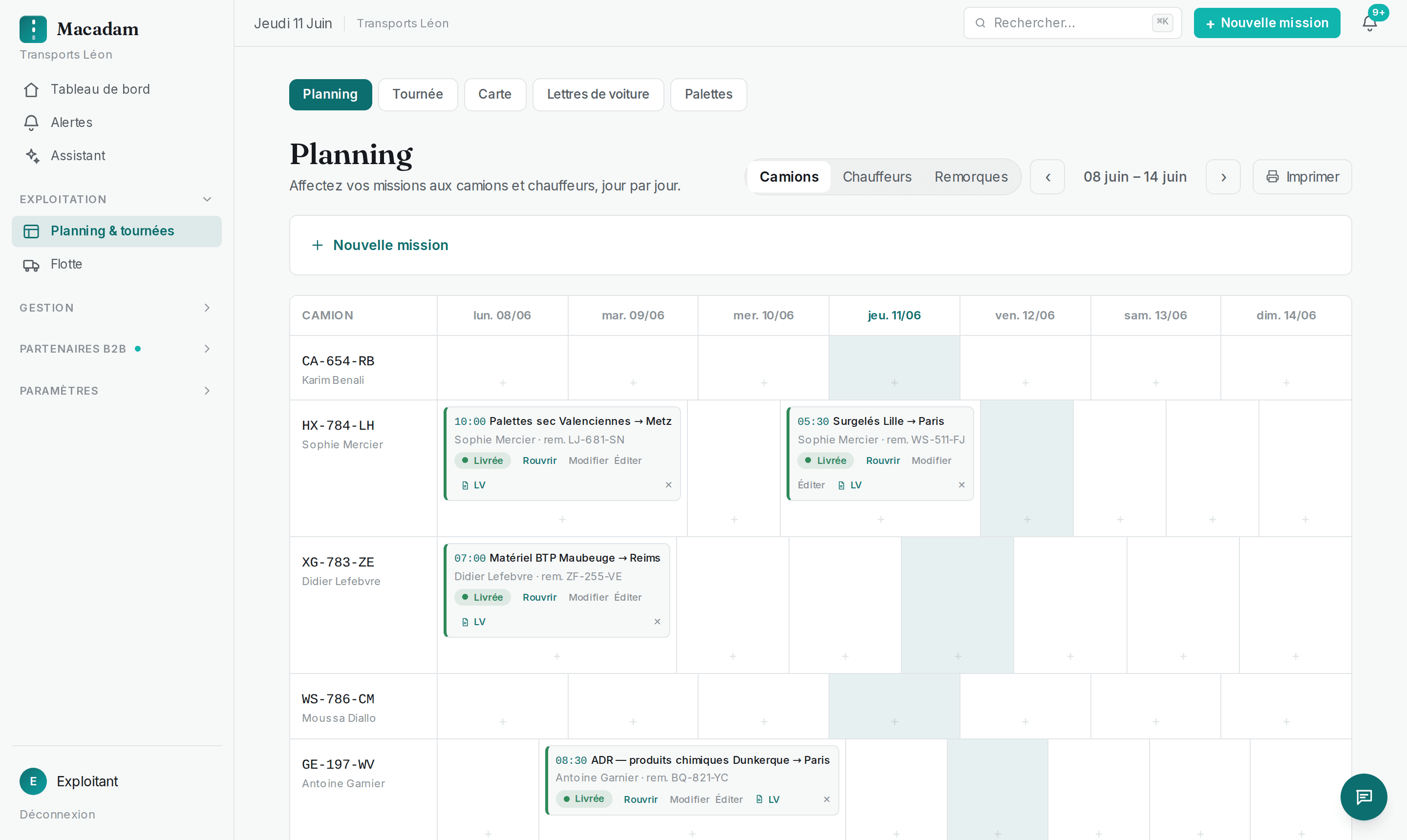
Task: Rouvrir the ADR produits chimiques mission
Action: coord(640,799)
